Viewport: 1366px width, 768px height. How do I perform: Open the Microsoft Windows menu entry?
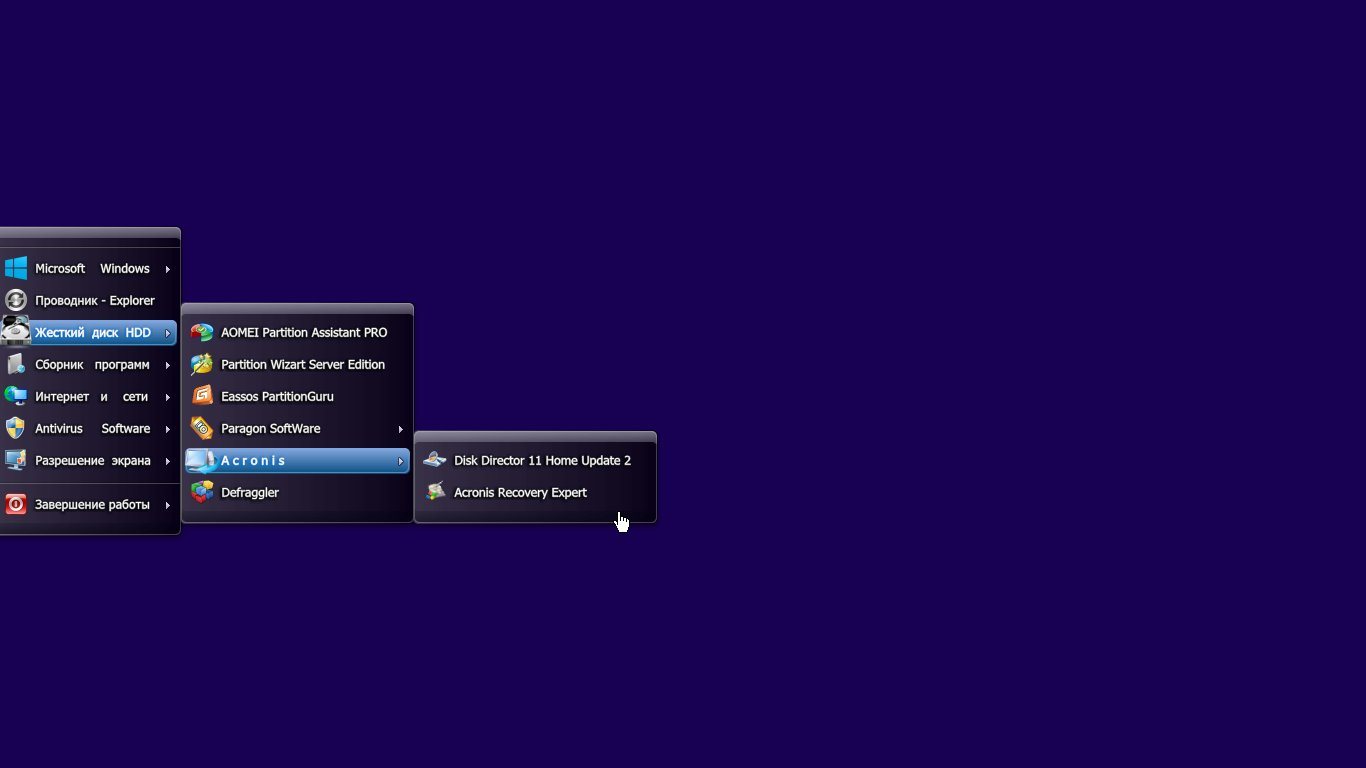click(x=88, y=268)
